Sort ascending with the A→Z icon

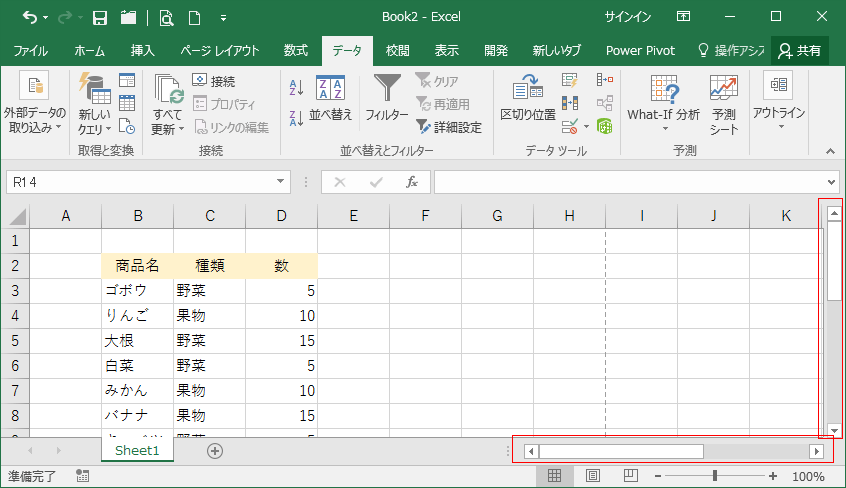pyautogui.click(x=295, y=88)
